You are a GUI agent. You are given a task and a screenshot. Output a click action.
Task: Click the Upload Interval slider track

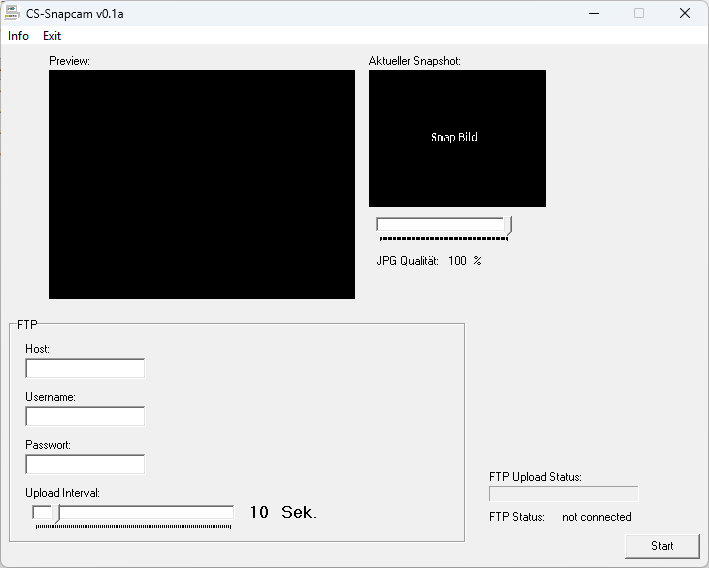[x=133, y=512]
